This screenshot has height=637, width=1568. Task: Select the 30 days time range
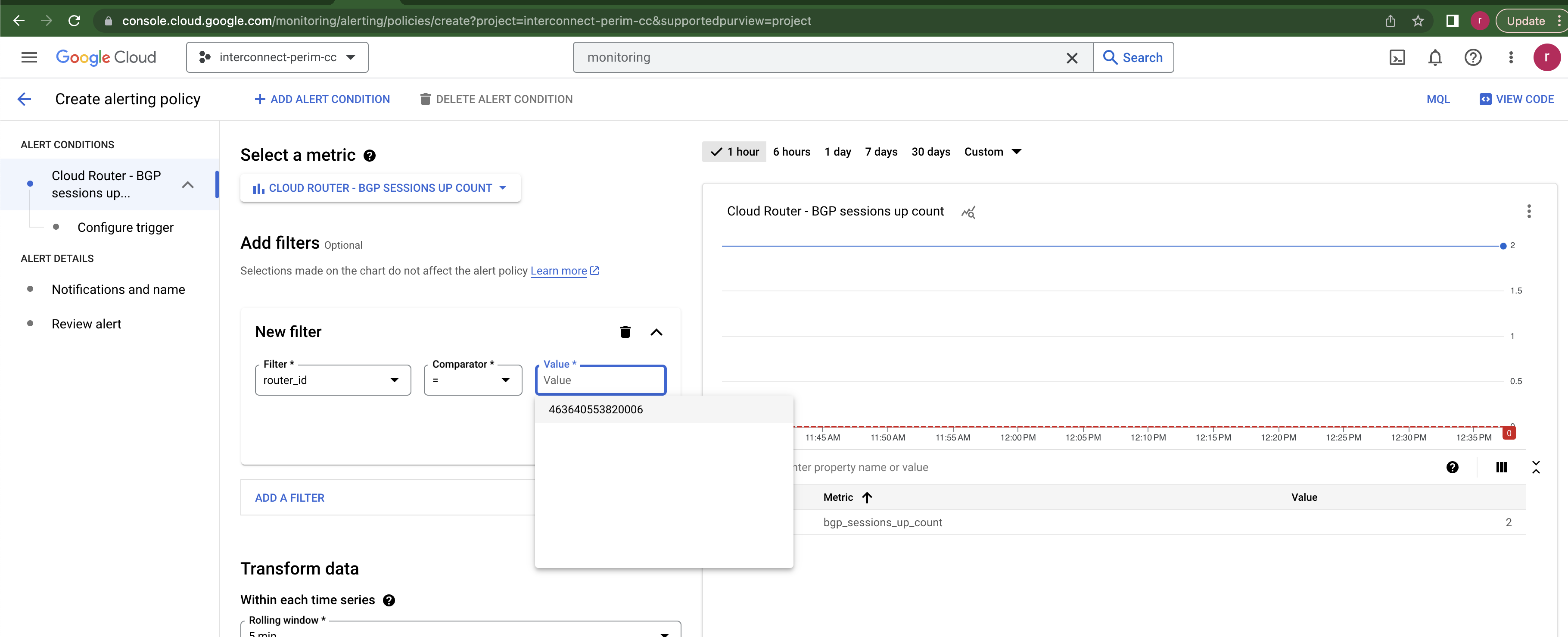tap(931, 152)
